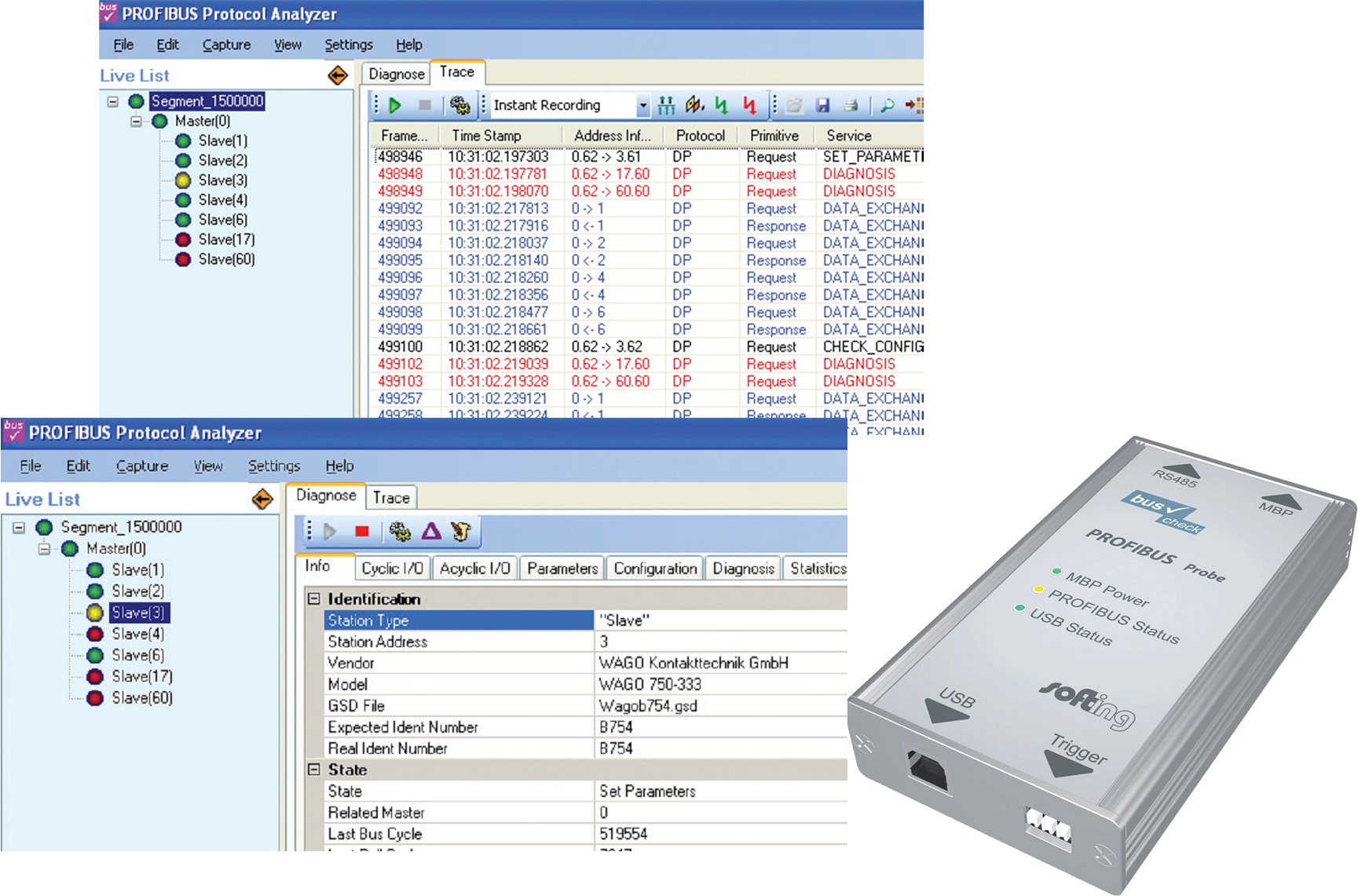Open gears settings icon in Trace-view window toolbar
Screen dimensions: 1358x896
(x=459, y=105)
